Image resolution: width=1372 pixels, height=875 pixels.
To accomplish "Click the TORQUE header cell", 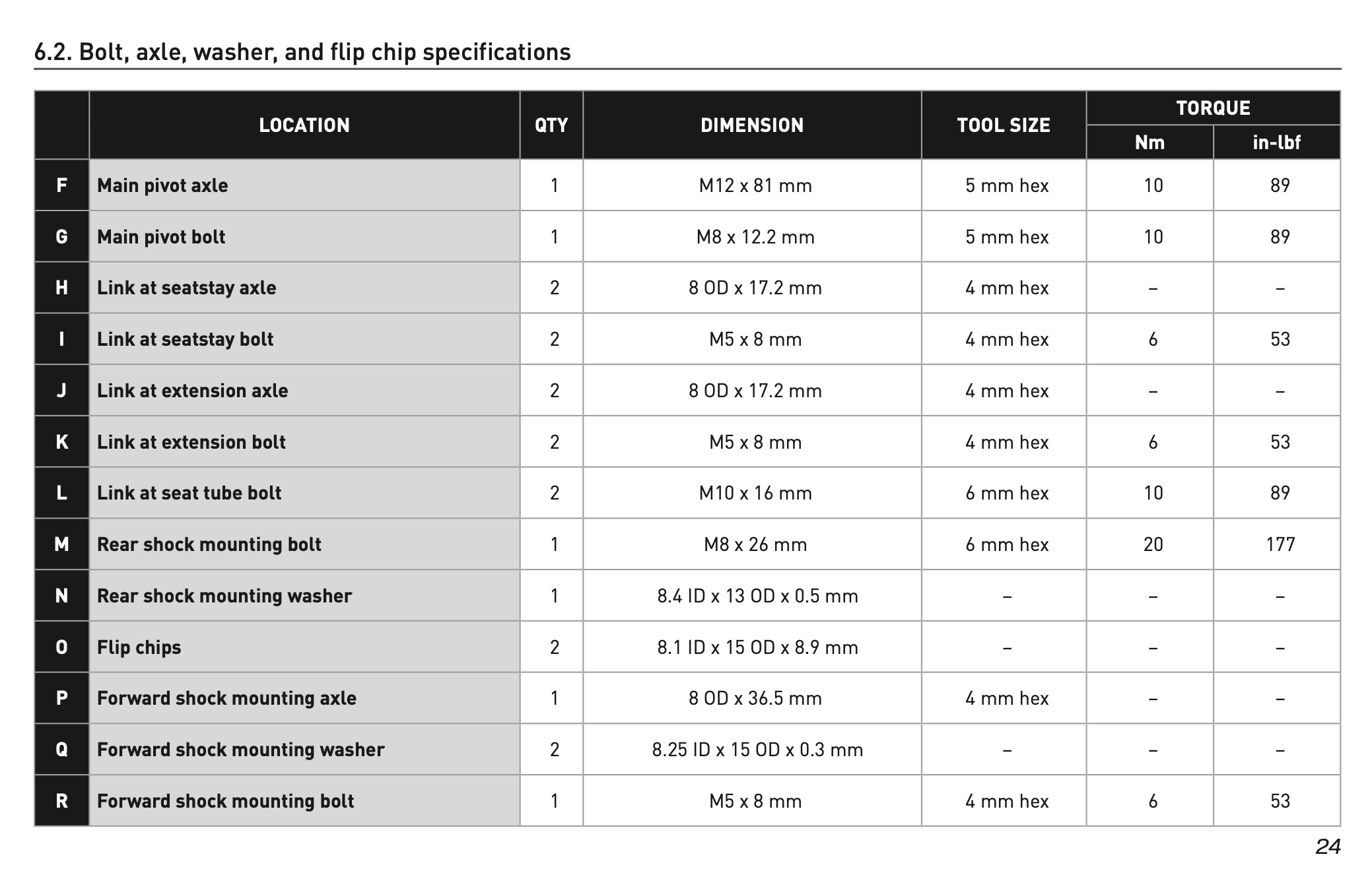I will click(x=1214, y=108).
